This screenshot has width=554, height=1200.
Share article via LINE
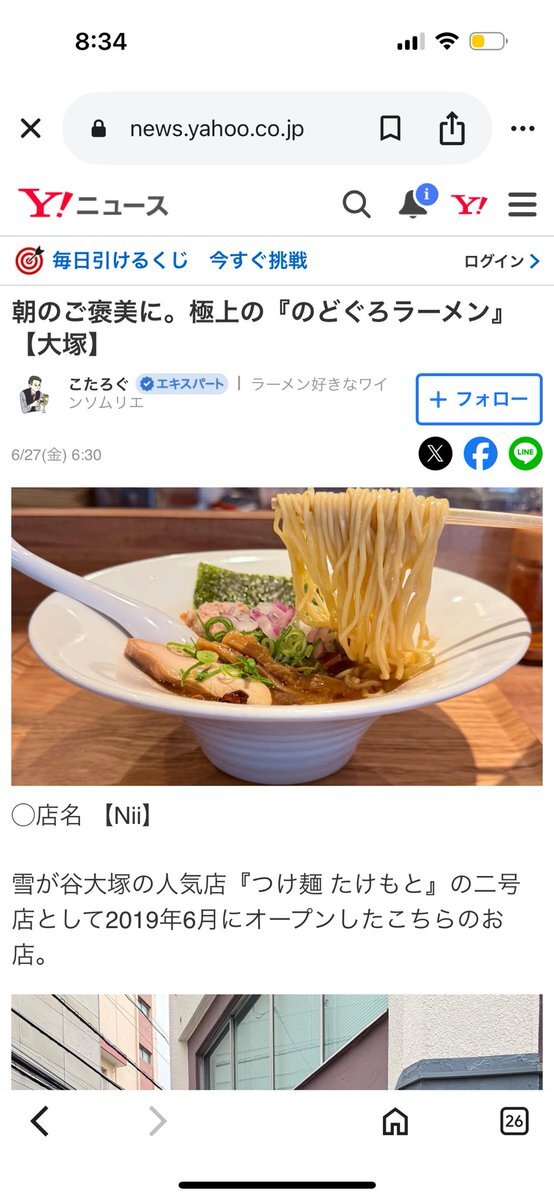525,454
